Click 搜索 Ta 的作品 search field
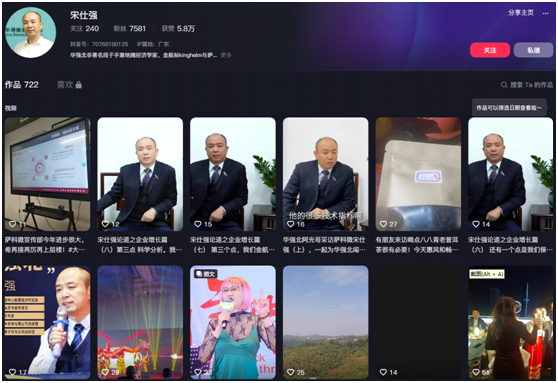558x383 pixels. (x=527, y=85)
